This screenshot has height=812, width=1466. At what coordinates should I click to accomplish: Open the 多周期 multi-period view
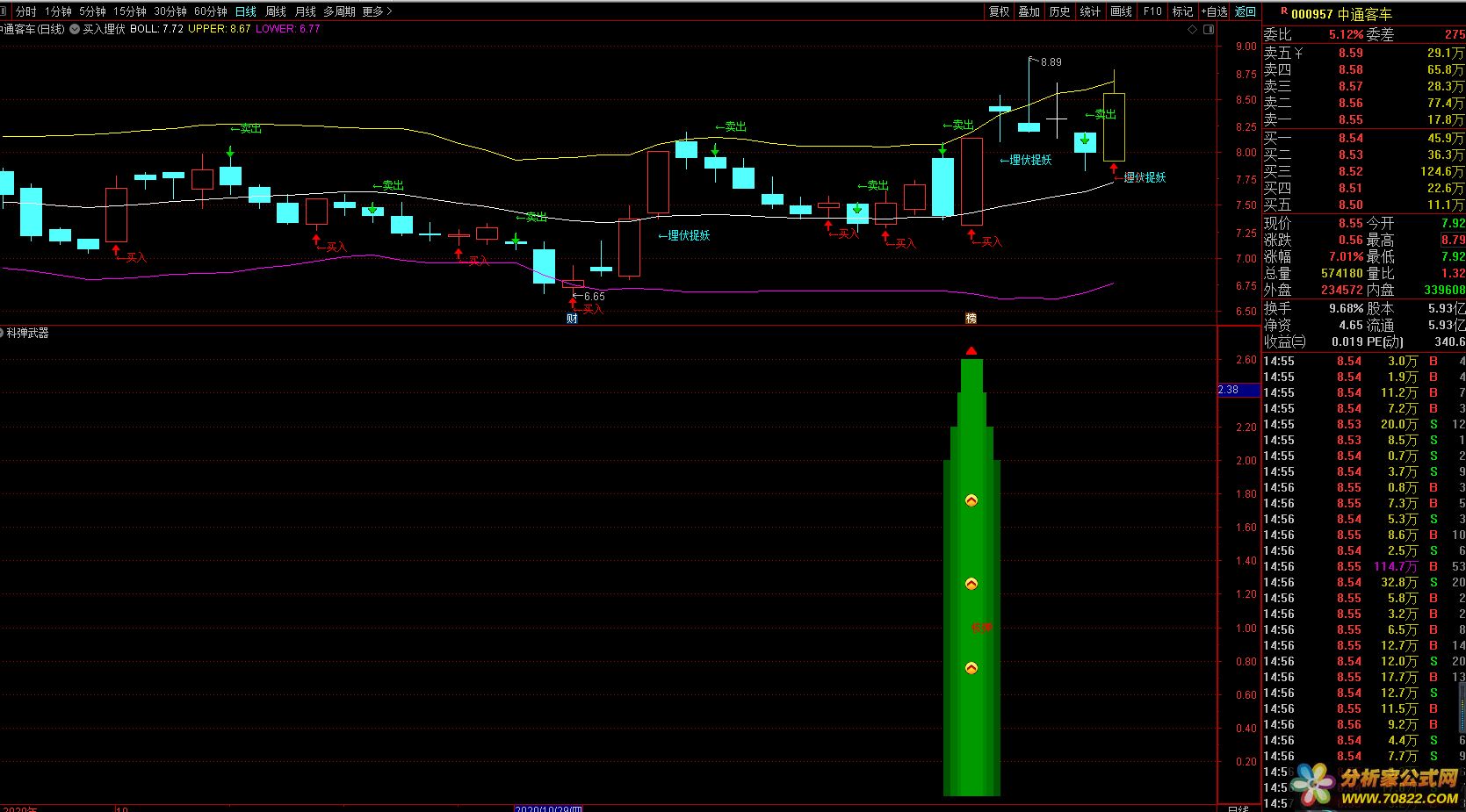(340, 11)
